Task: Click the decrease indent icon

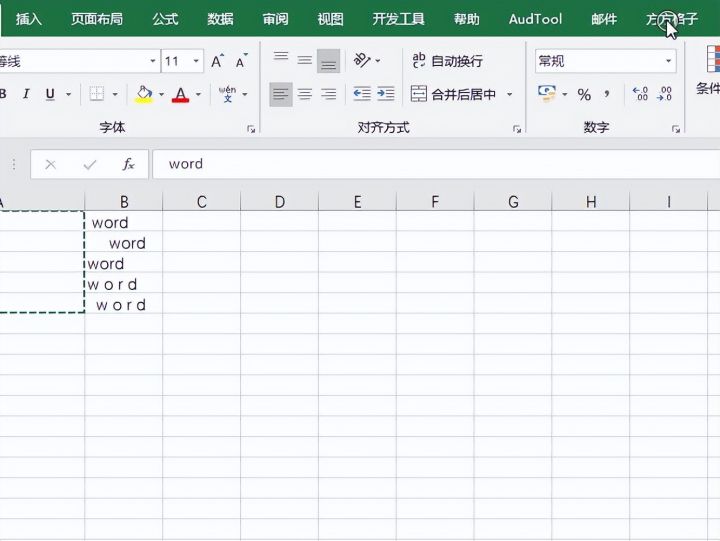Action: click(362, 94)
